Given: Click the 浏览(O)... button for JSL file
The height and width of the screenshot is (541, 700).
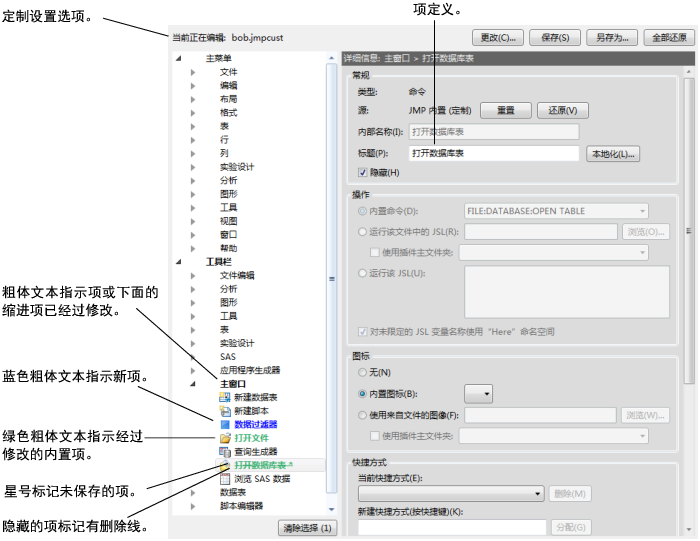Looking at the screenshot, I should [x=646, y=232].
